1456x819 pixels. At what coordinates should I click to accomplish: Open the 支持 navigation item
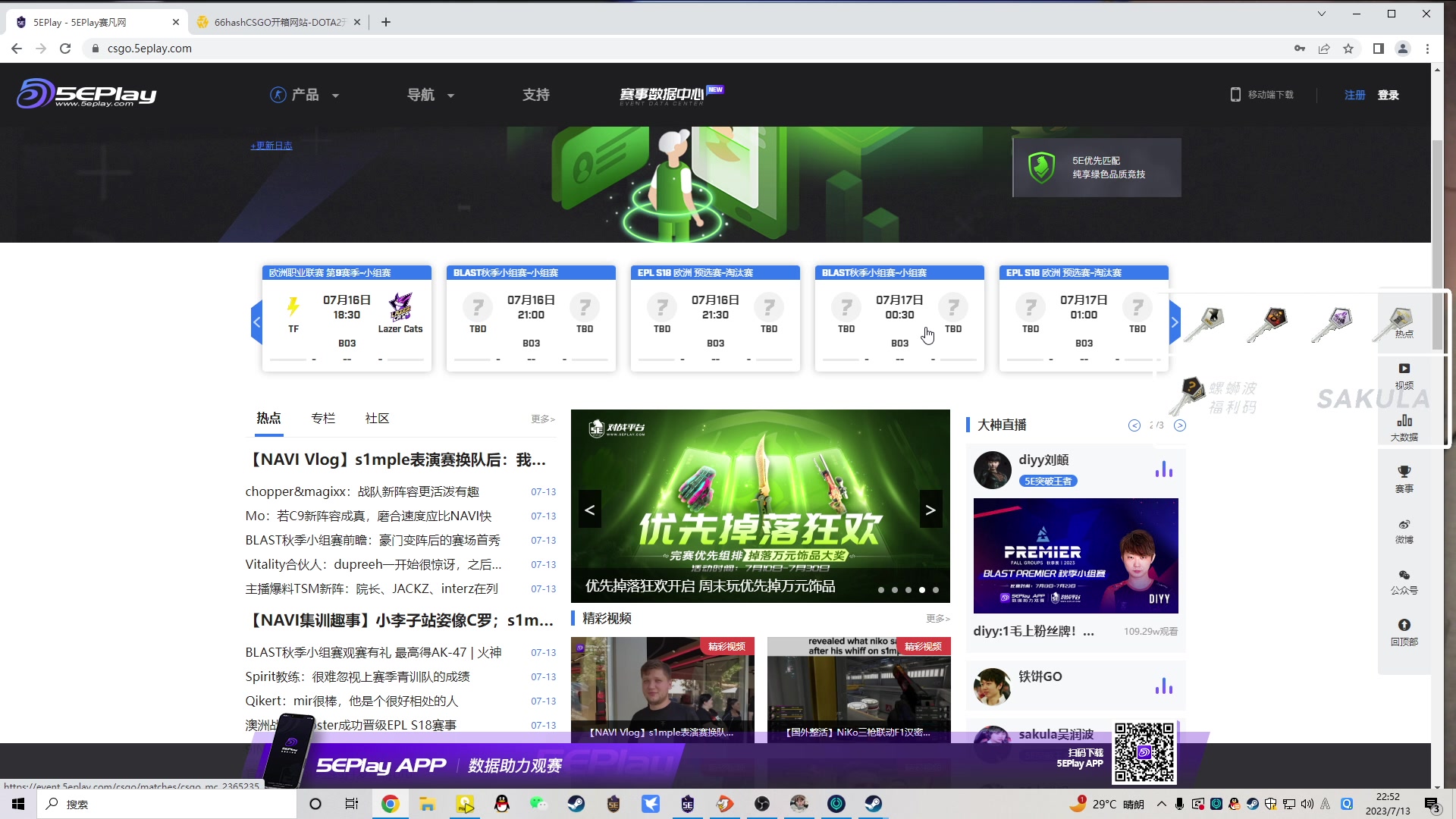[535, 95]
